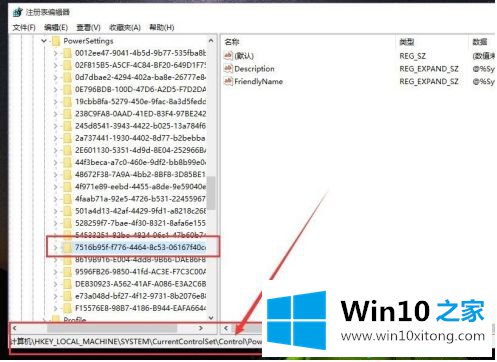
Task: Select the 501a4d13-42af-4429 key name
Action: click(x=140, y=211)
